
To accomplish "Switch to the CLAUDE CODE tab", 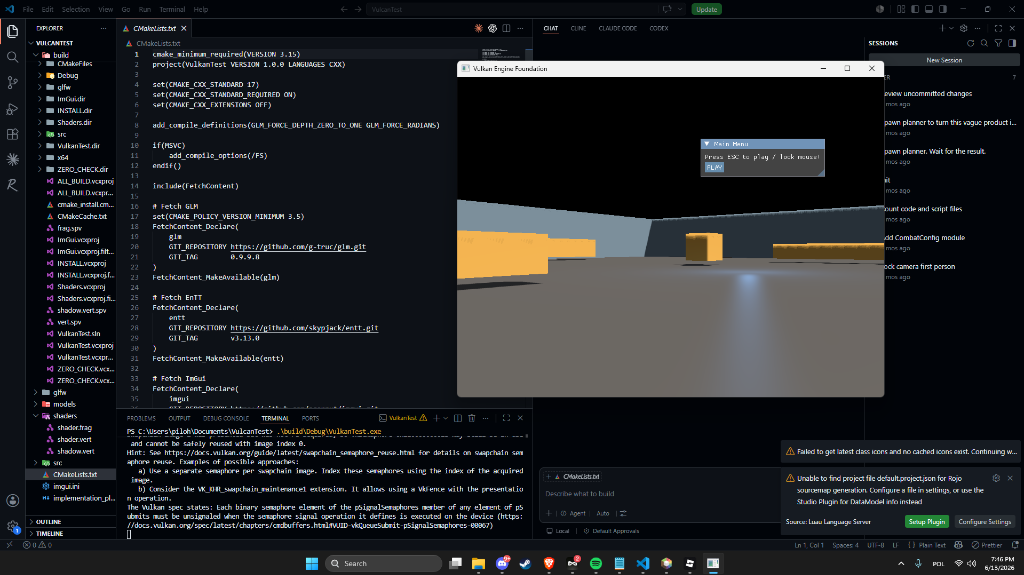I will 618,28.
